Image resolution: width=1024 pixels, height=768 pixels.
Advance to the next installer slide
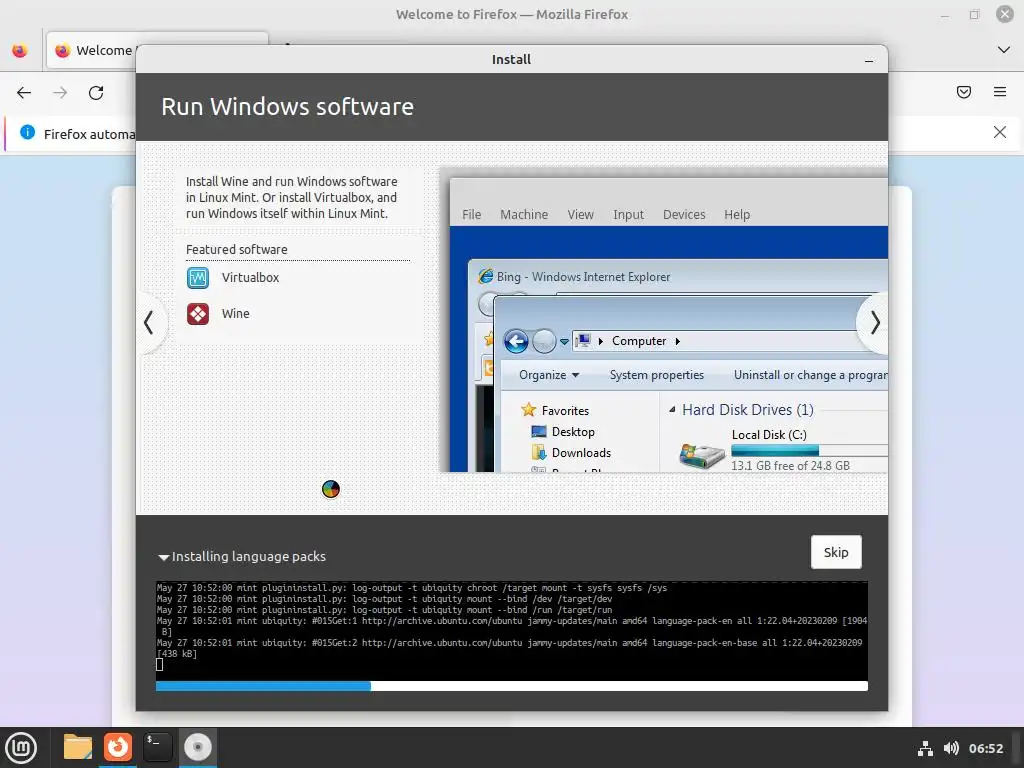tap(874, 323)
